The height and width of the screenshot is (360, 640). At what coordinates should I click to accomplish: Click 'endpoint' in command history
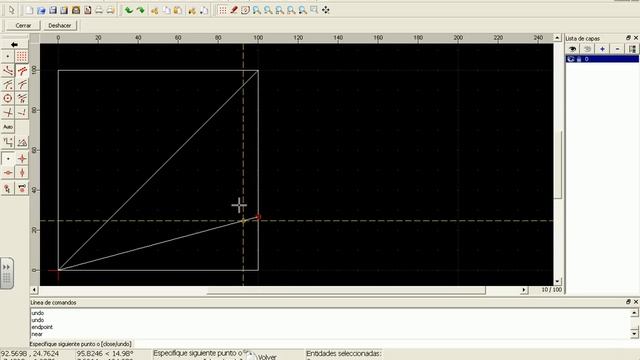coord(42,327)
